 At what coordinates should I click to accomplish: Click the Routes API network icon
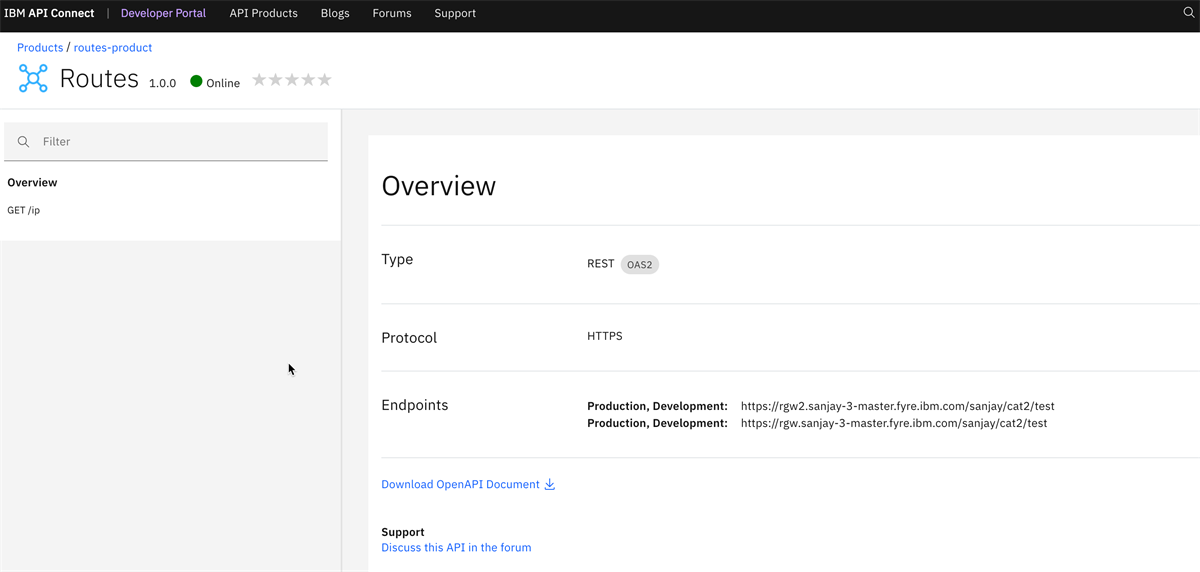(x=33, y=79)
